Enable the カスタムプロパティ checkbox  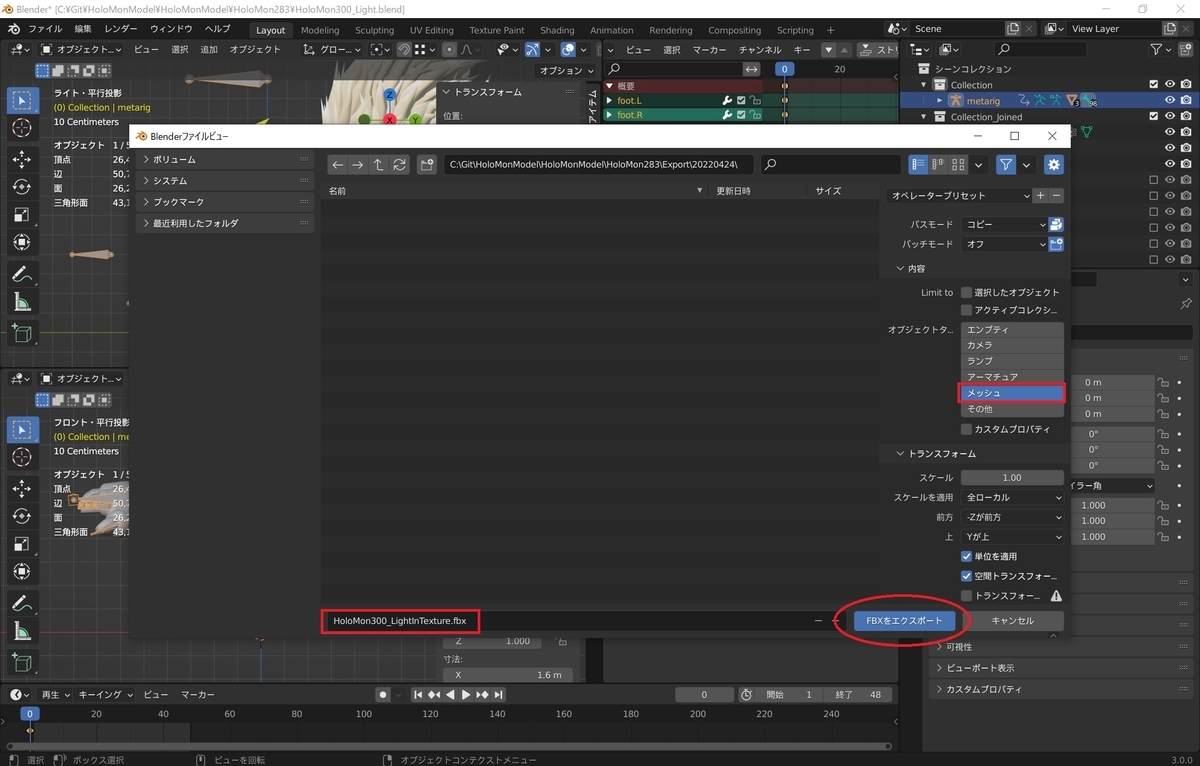point(966,429)
